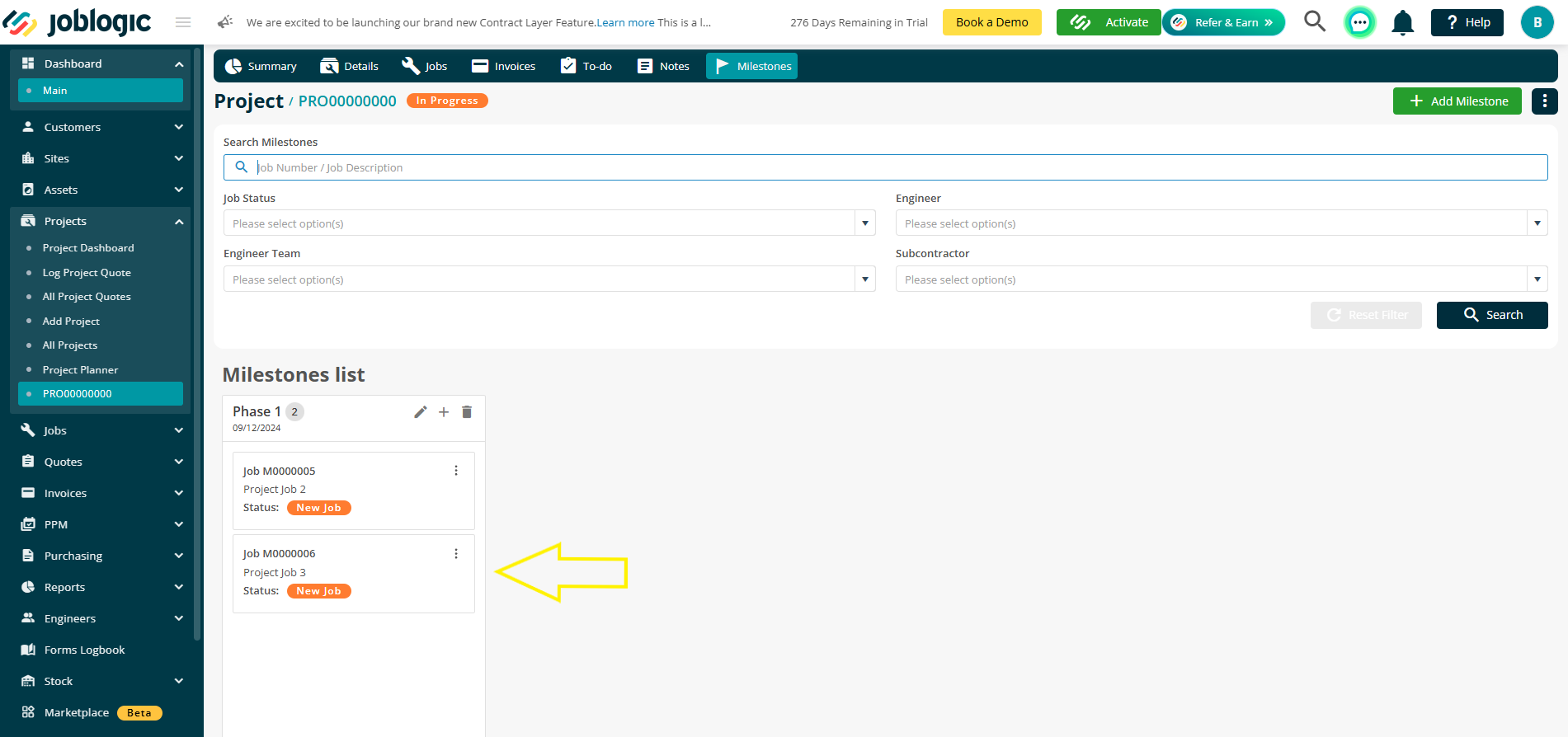Switch to the Details tab
Image resolution: width=1568 pixels, height=737 pixels.
click(350, 66)
